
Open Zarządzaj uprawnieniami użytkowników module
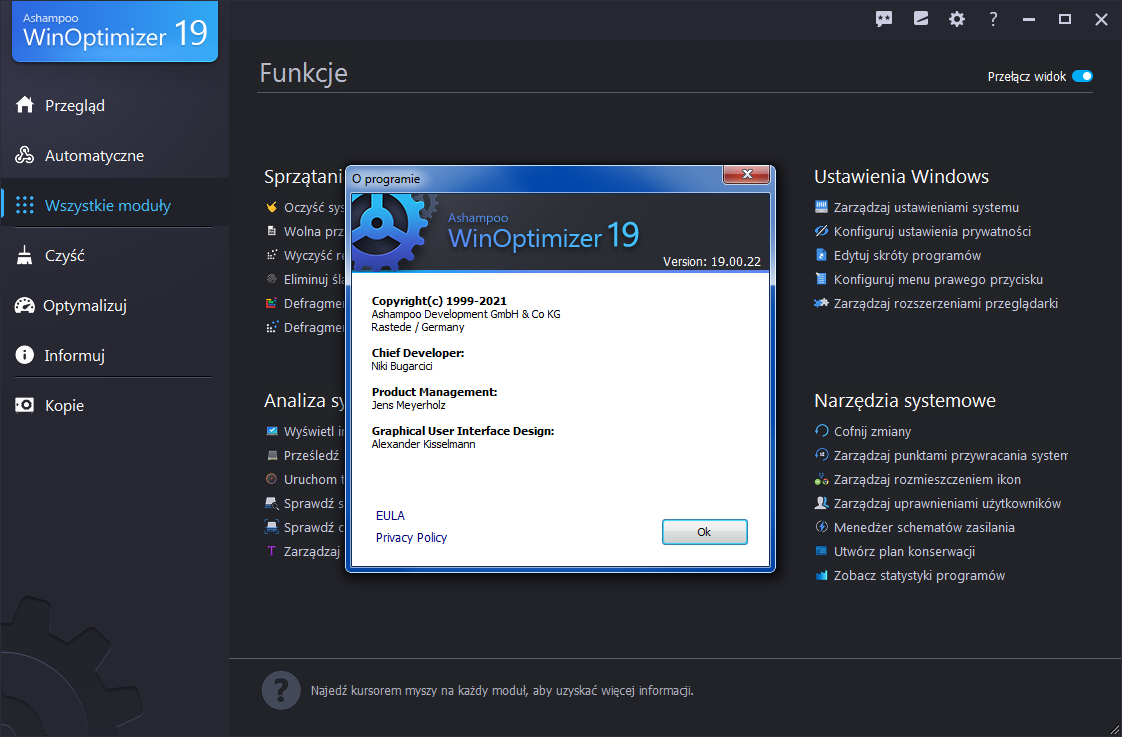click(x=947, y=504)
